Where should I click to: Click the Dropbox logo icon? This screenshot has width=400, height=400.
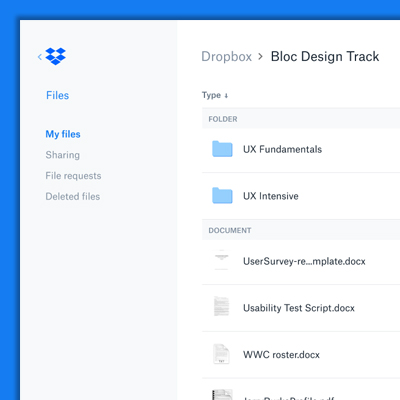(56, 56)
